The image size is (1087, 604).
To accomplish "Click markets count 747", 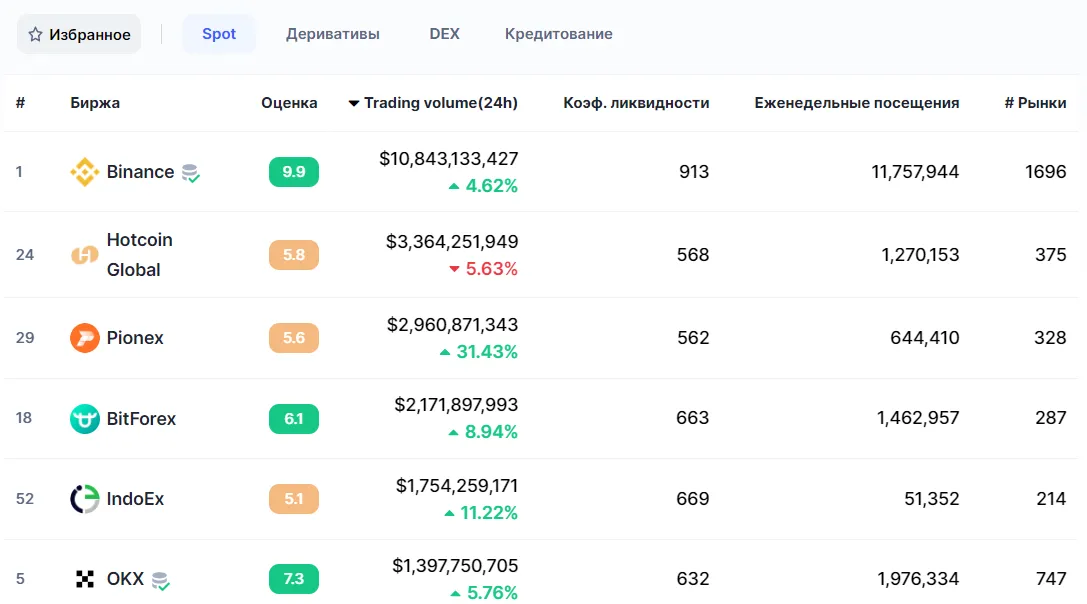I will click(x=1051, y=579).
